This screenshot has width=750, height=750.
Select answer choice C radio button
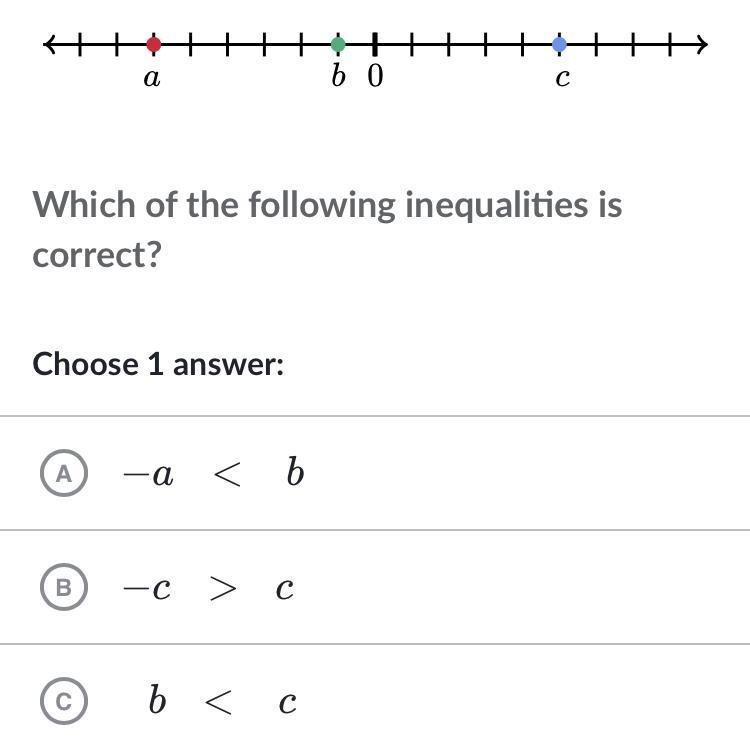[64, 703]
